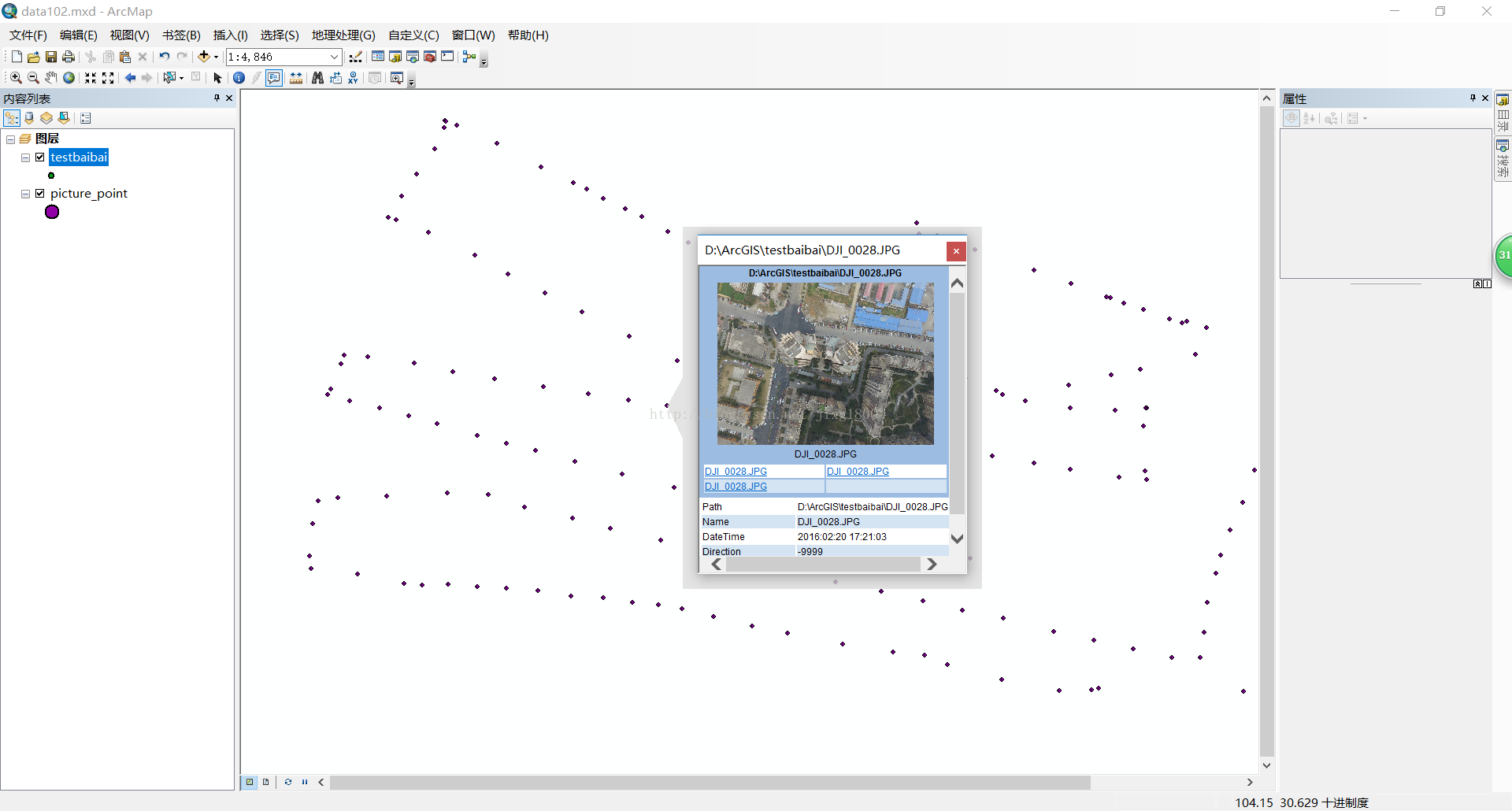Image resolution: width=1512 pixels, height=811 pixels.
Task: Click the Add Data plus icon
Action: click(x=204, y=57)
